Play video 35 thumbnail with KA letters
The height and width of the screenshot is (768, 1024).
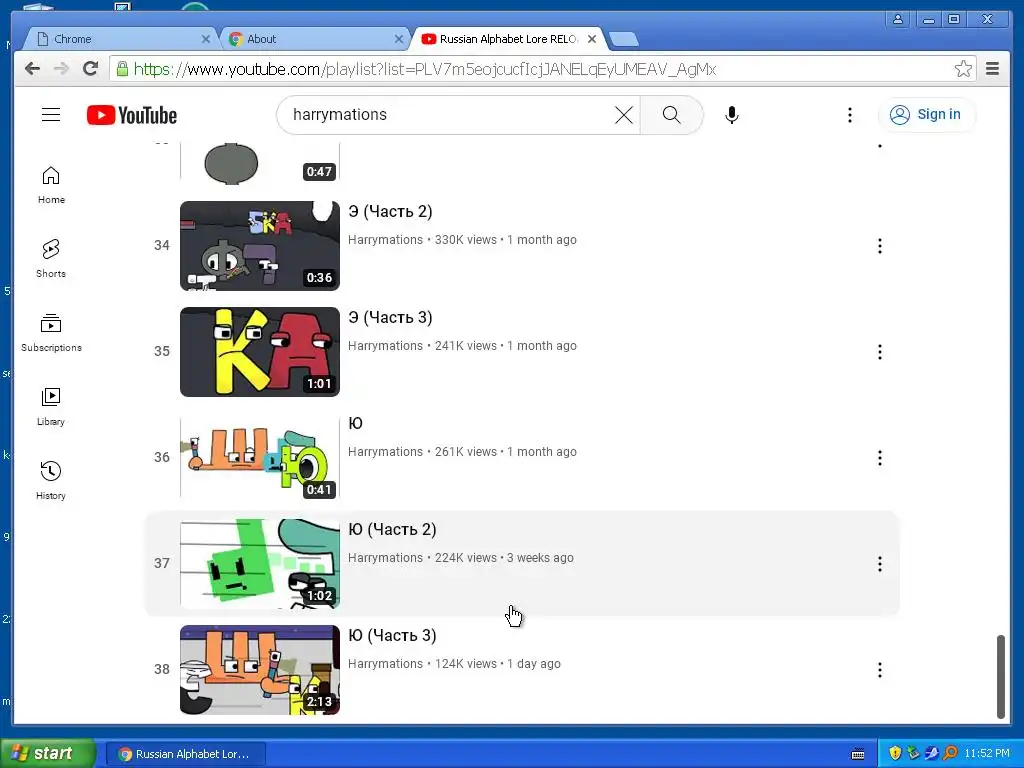tap(260, 351)
